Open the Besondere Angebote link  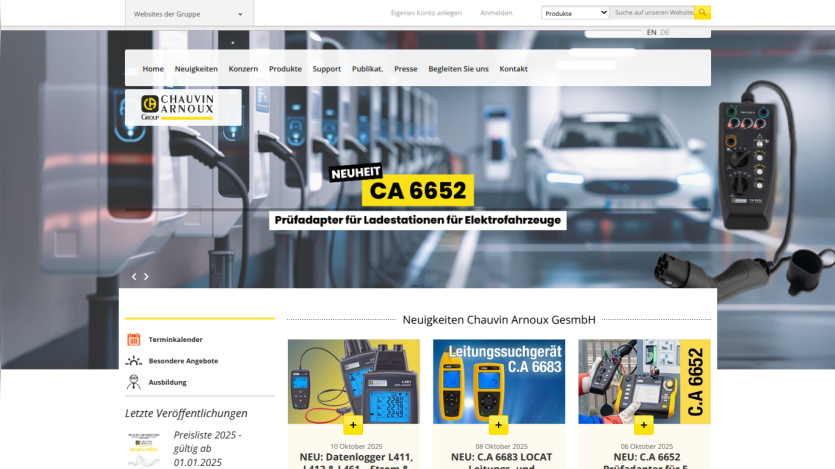point(183,361)
